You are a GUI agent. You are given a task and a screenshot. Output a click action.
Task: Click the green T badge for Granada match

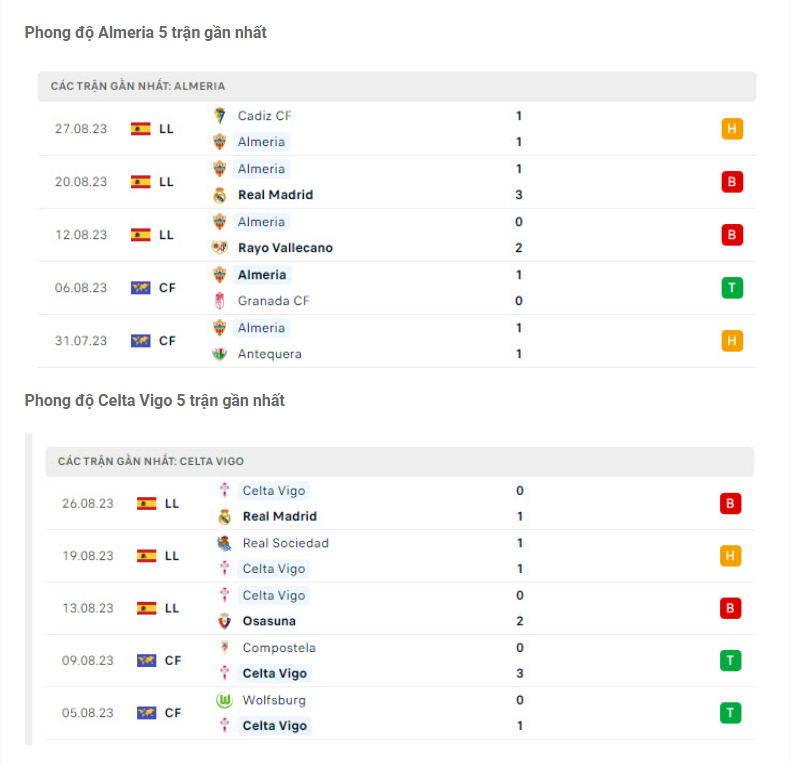732,288
